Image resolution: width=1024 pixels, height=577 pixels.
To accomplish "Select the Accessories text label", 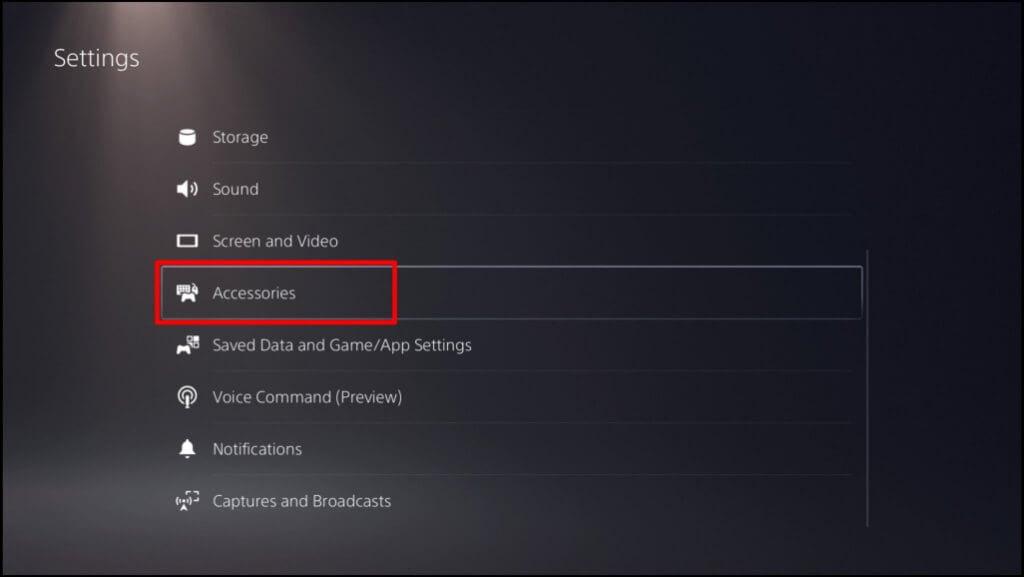I will pyautogui.click(x=254, y=293).
